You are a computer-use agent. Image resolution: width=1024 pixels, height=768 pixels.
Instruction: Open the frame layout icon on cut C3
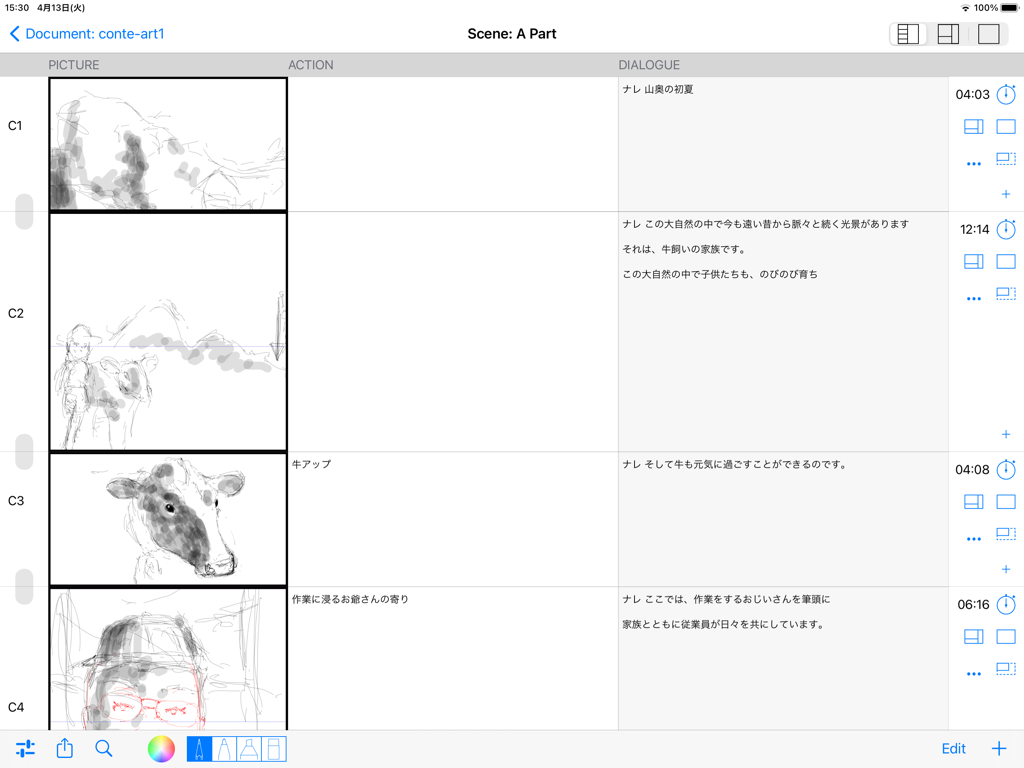pyautogui.click(x=973, y=502)
